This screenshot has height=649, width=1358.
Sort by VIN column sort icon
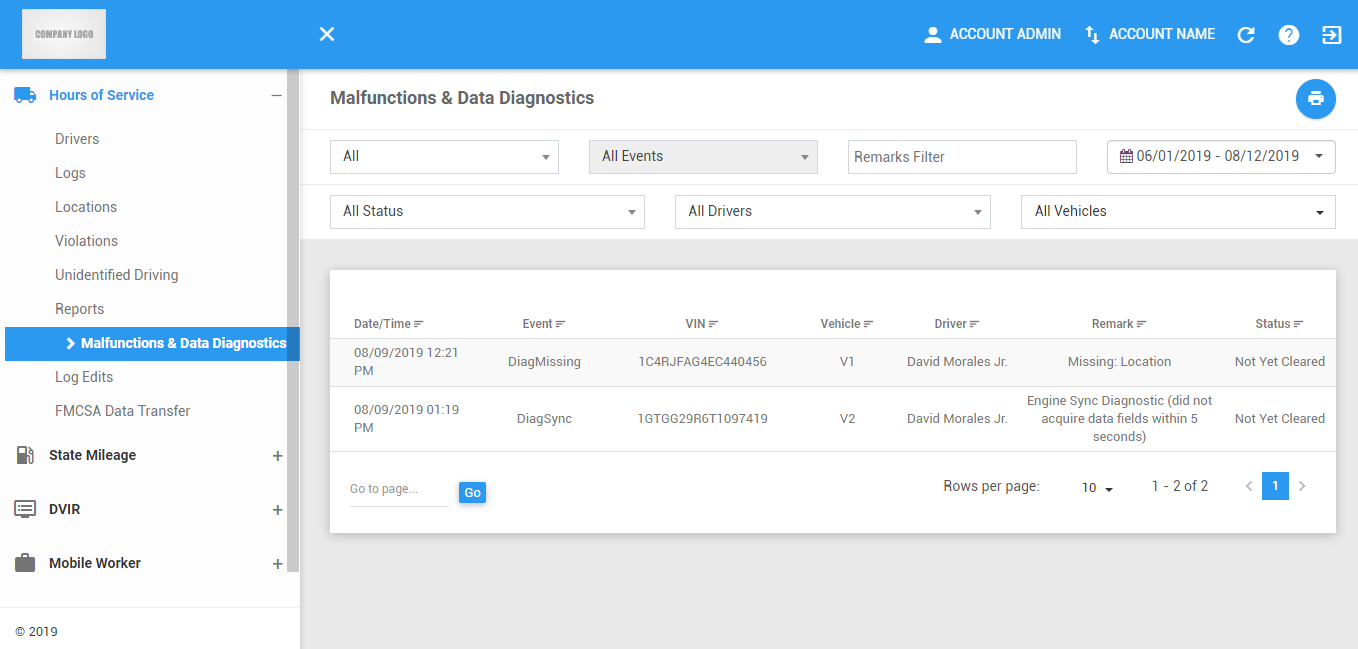point(714,324)
